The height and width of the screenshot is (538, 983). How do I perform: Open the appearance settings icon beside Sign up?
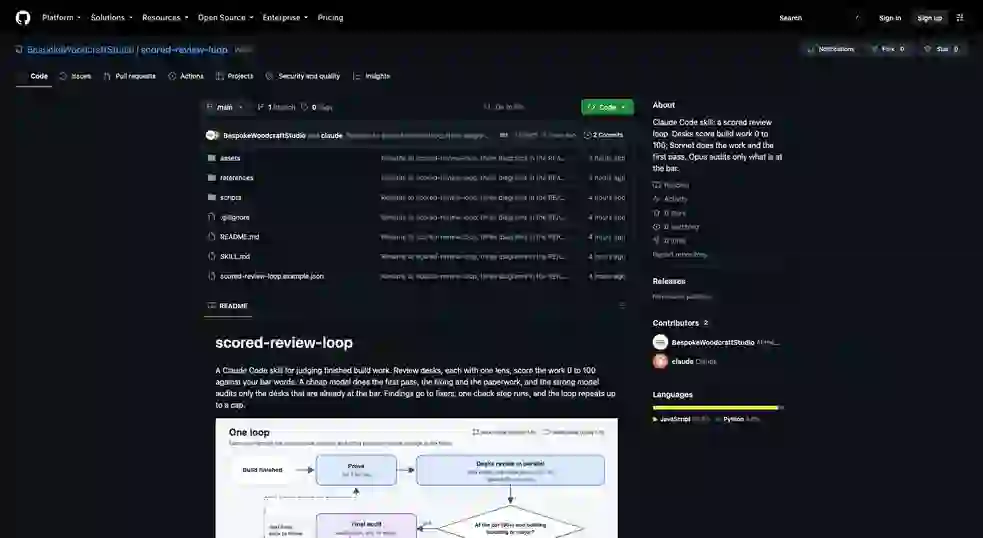click(960, 18)
